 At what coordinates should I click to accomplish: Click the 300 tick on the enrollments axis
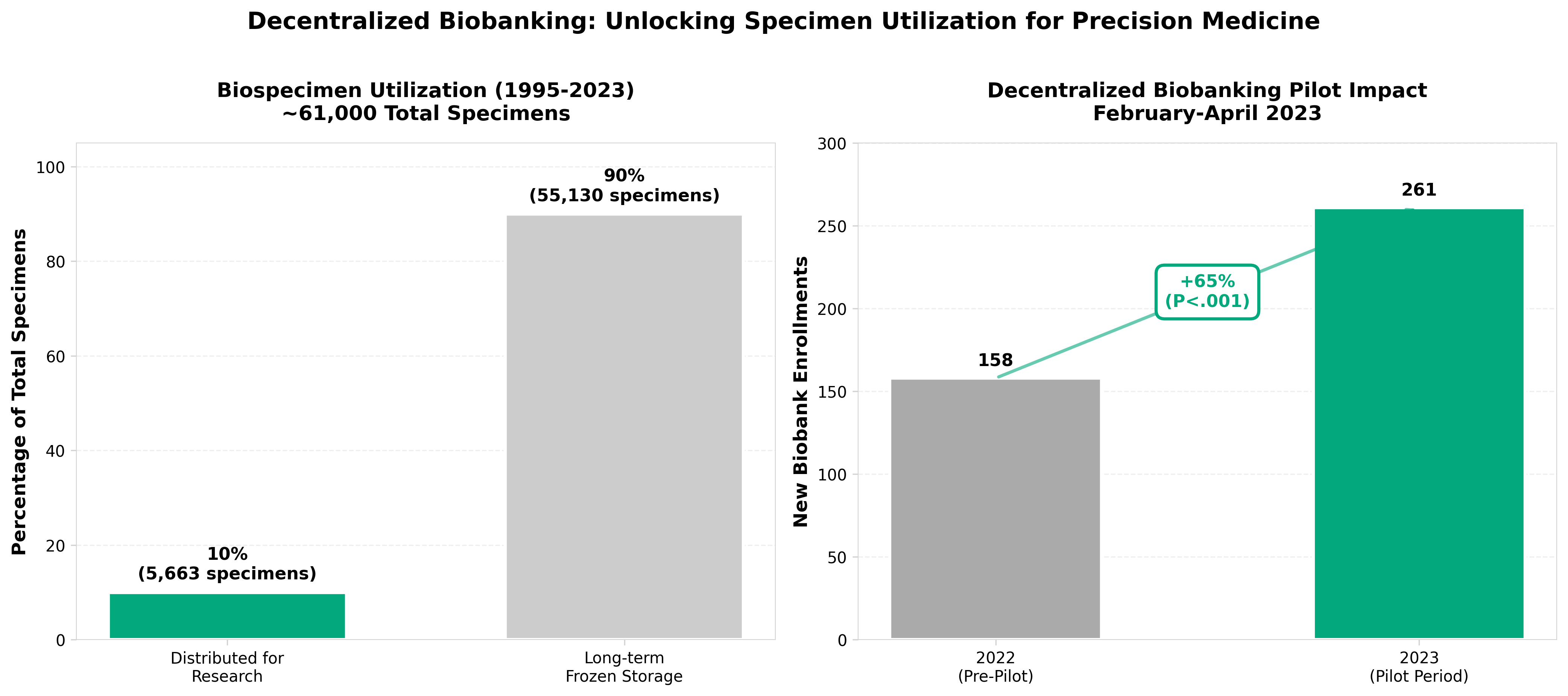click(x=832, y=144)
